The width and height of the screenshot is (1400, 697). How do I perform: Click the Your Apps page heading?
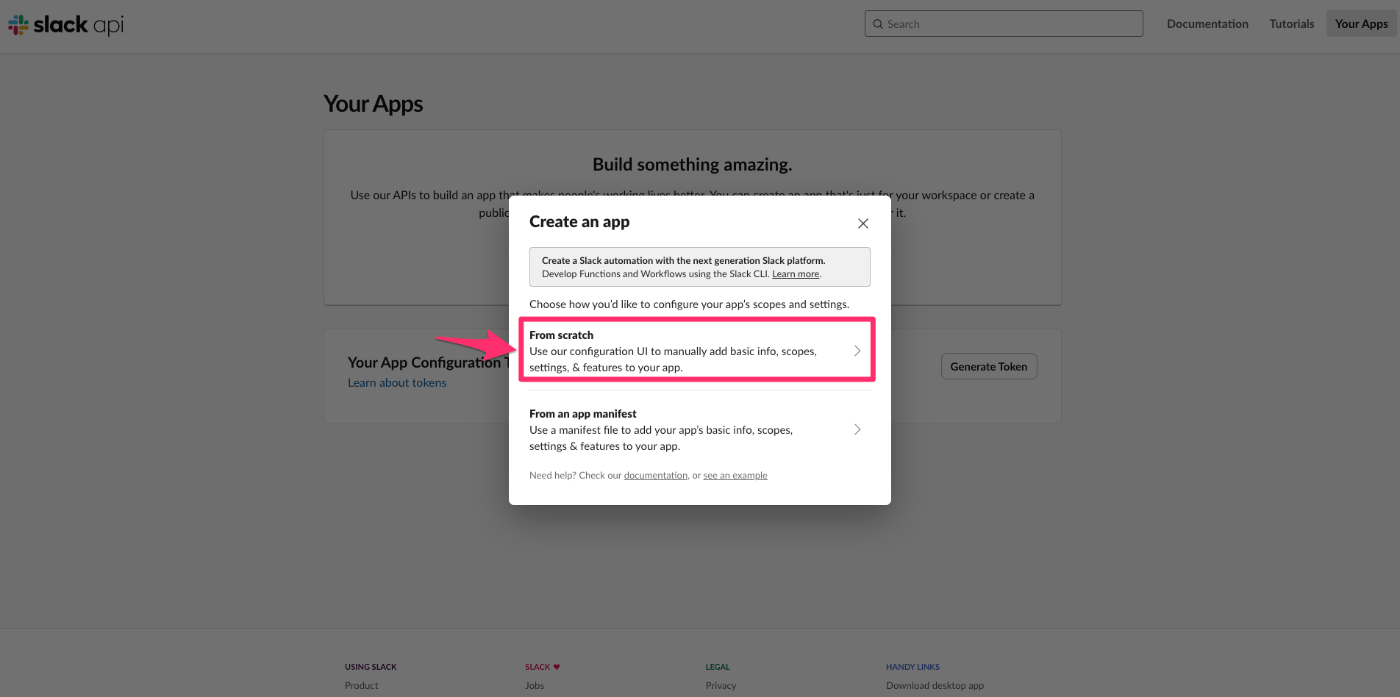[373, 104]
